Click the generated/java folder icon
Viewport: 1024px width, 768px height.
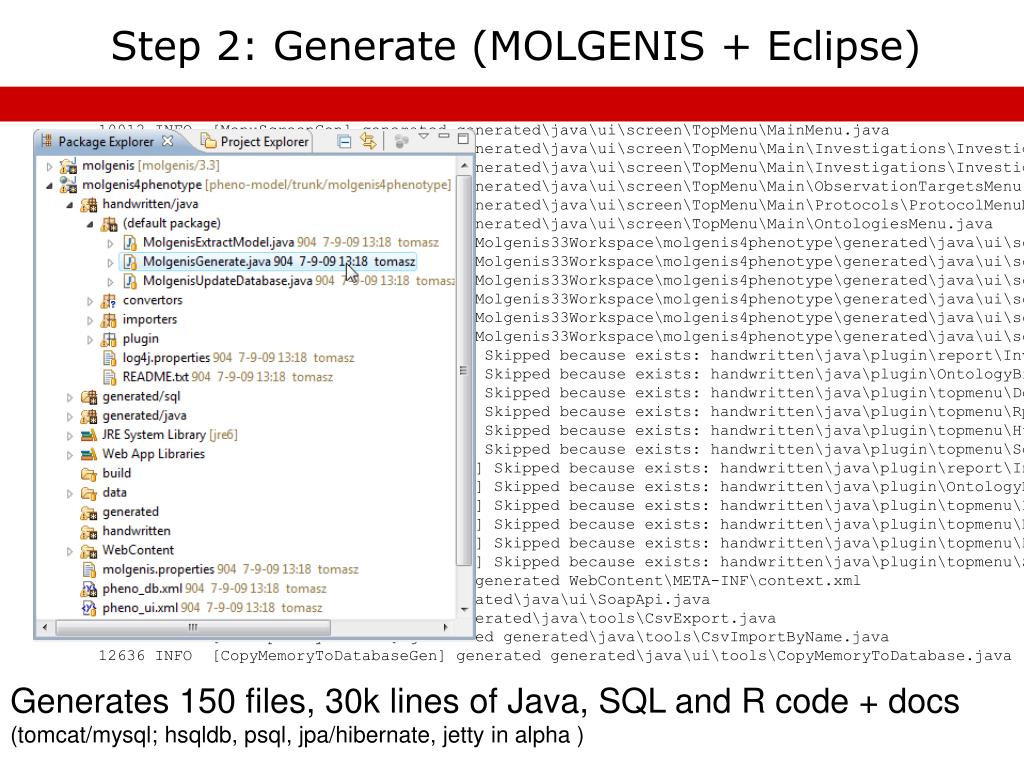pos(89,416)
